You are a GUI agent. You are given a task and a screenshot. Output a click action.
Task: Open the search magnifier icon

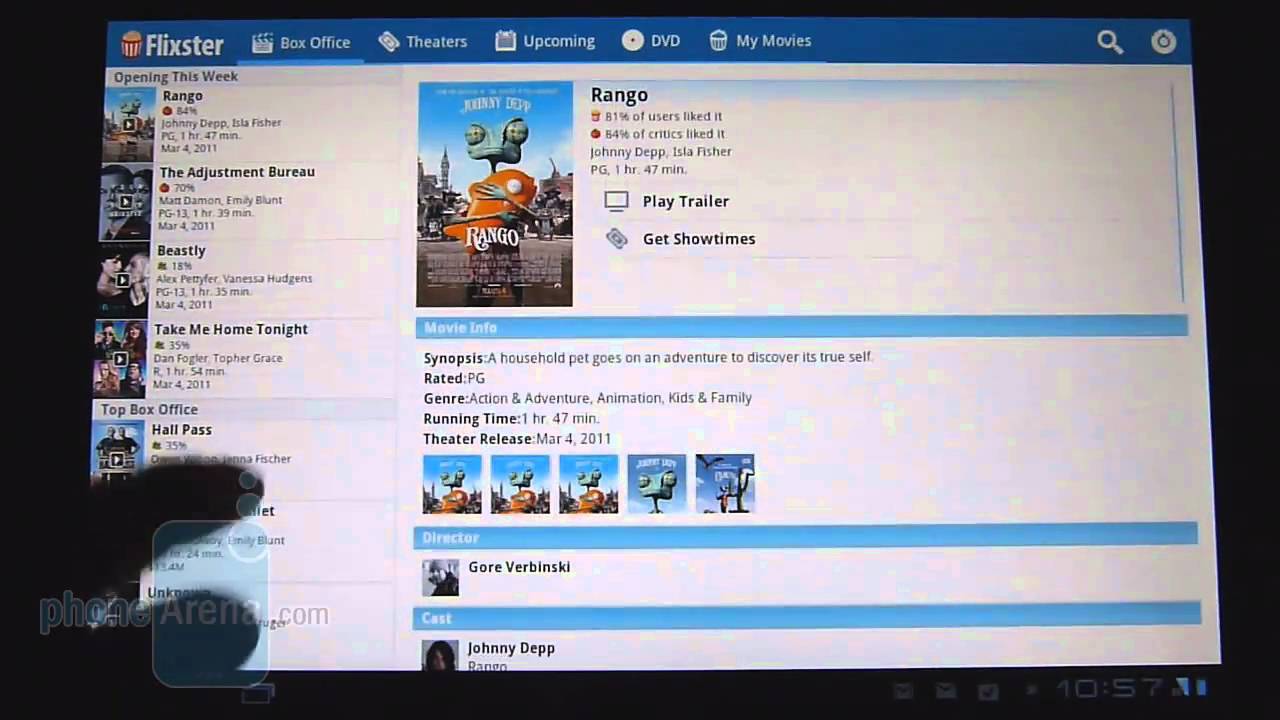(x=1110, y=42)
